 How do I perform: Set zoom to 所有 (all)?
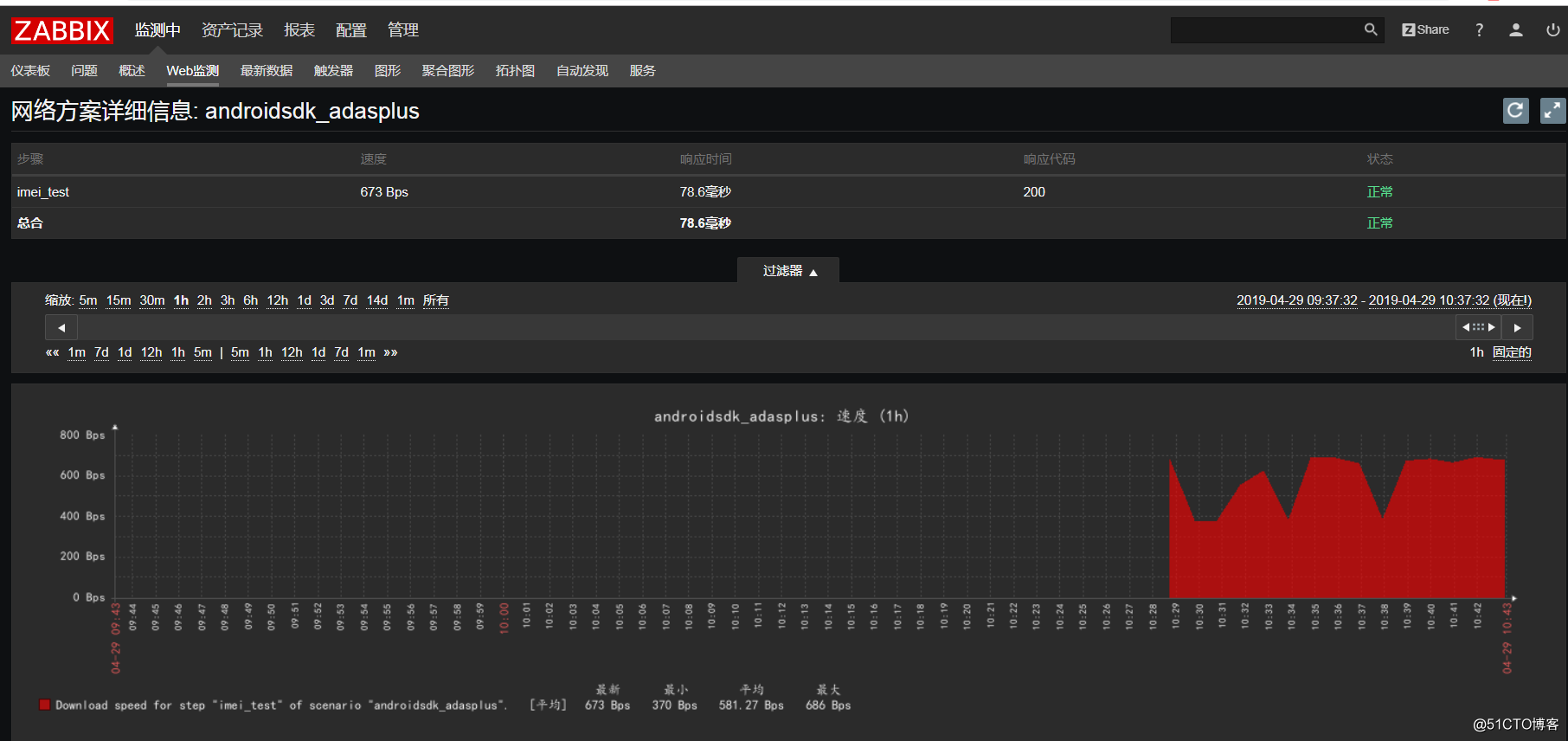point(436,300)
